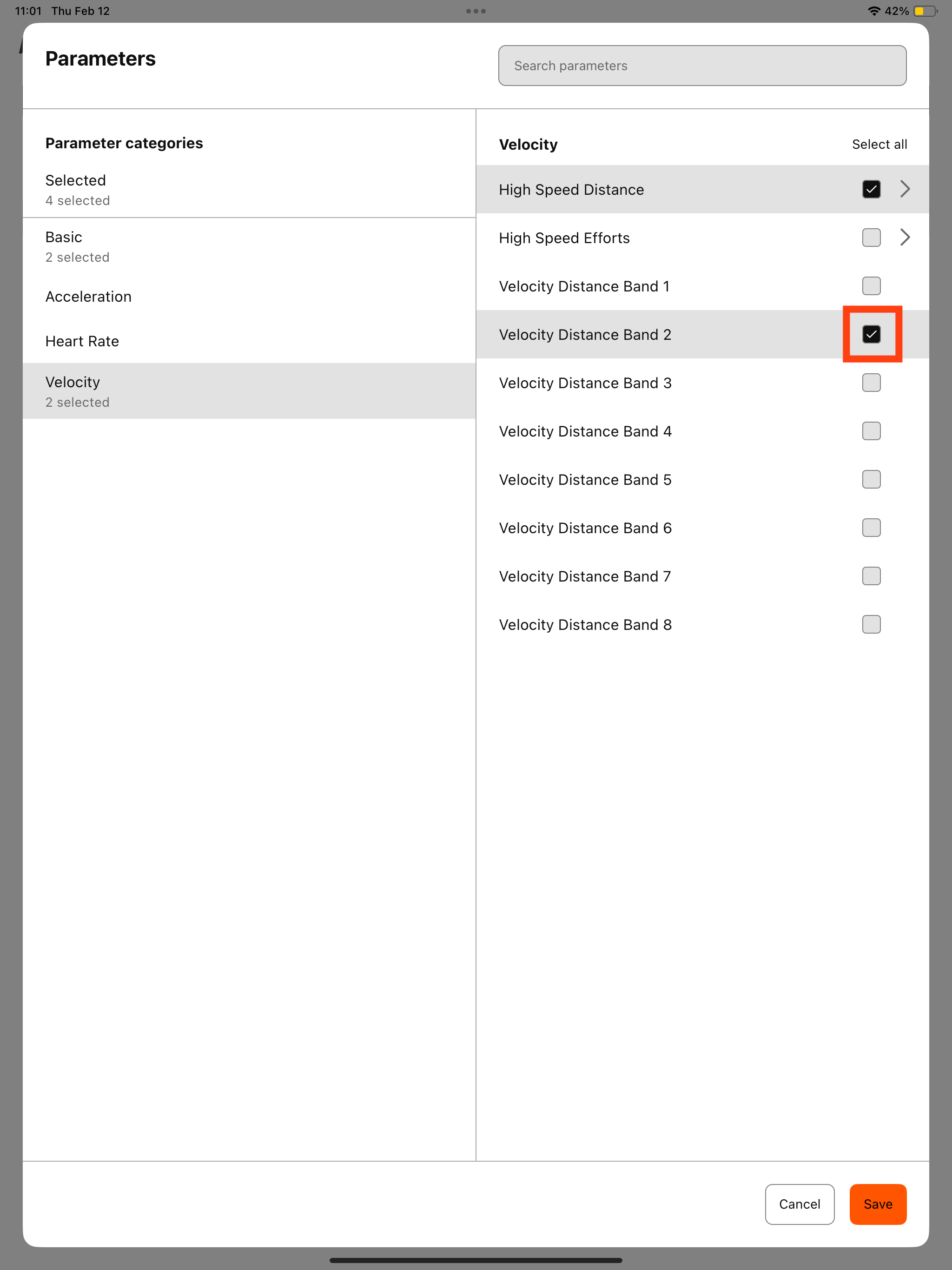
Task: Focus the Search parameters field
Action: point(702,66)
